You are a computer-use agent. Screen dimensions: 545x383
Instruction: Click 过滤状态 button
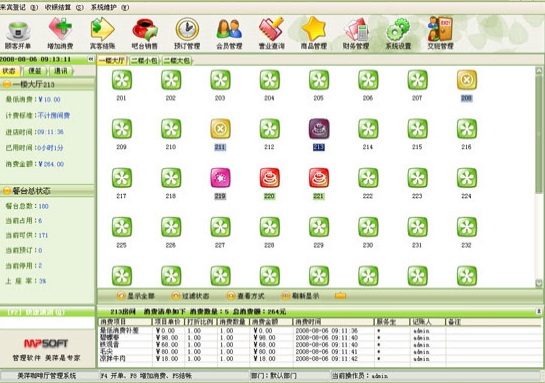click(x=190, y=296)
